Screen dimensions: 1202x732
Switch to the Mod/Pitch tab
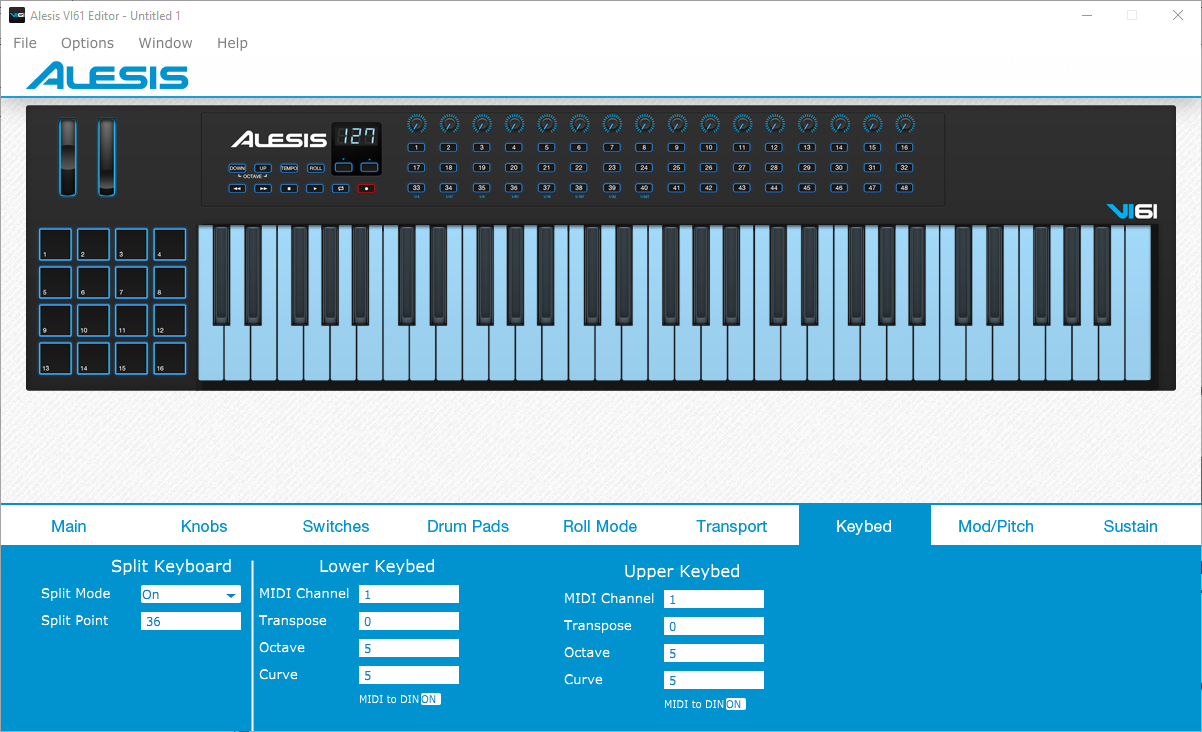point(996,526)
